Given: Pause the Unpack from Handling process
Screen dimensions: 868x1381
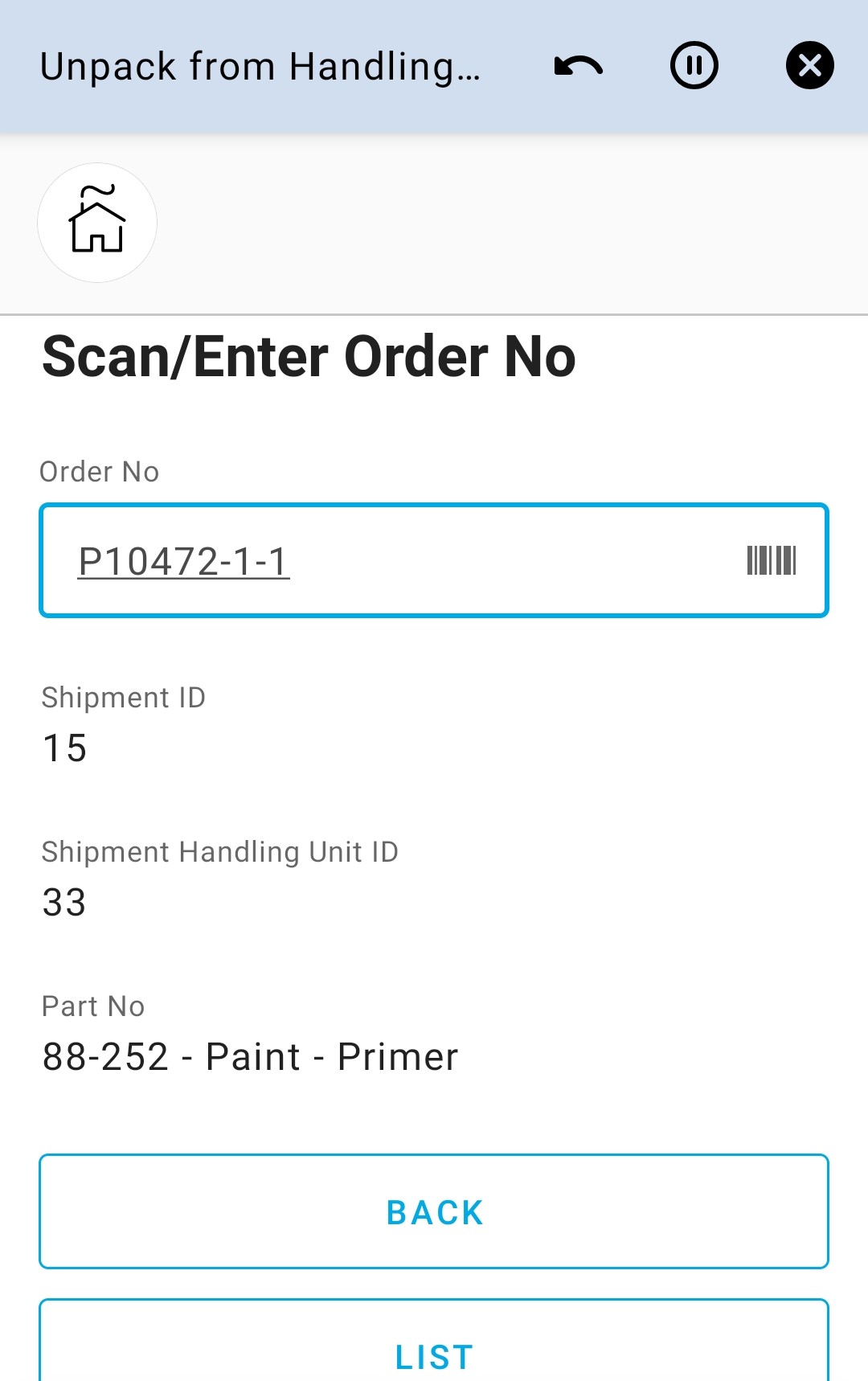Looking at the screenshot, I should pos(694,66).
